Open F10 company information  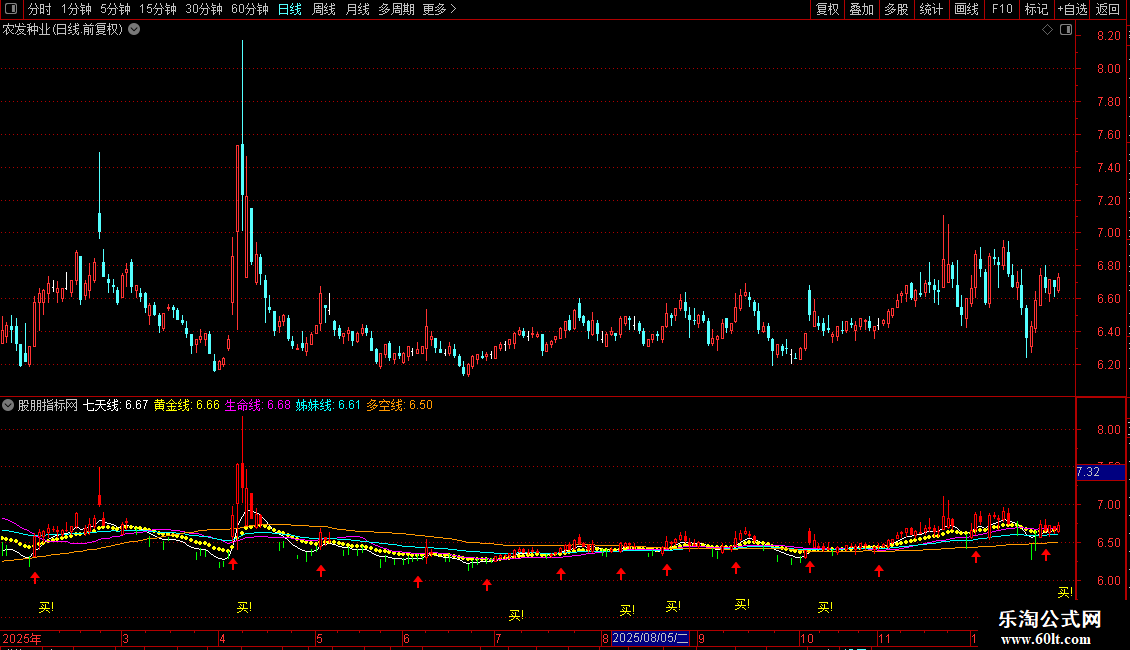(x=1002, y=9)
